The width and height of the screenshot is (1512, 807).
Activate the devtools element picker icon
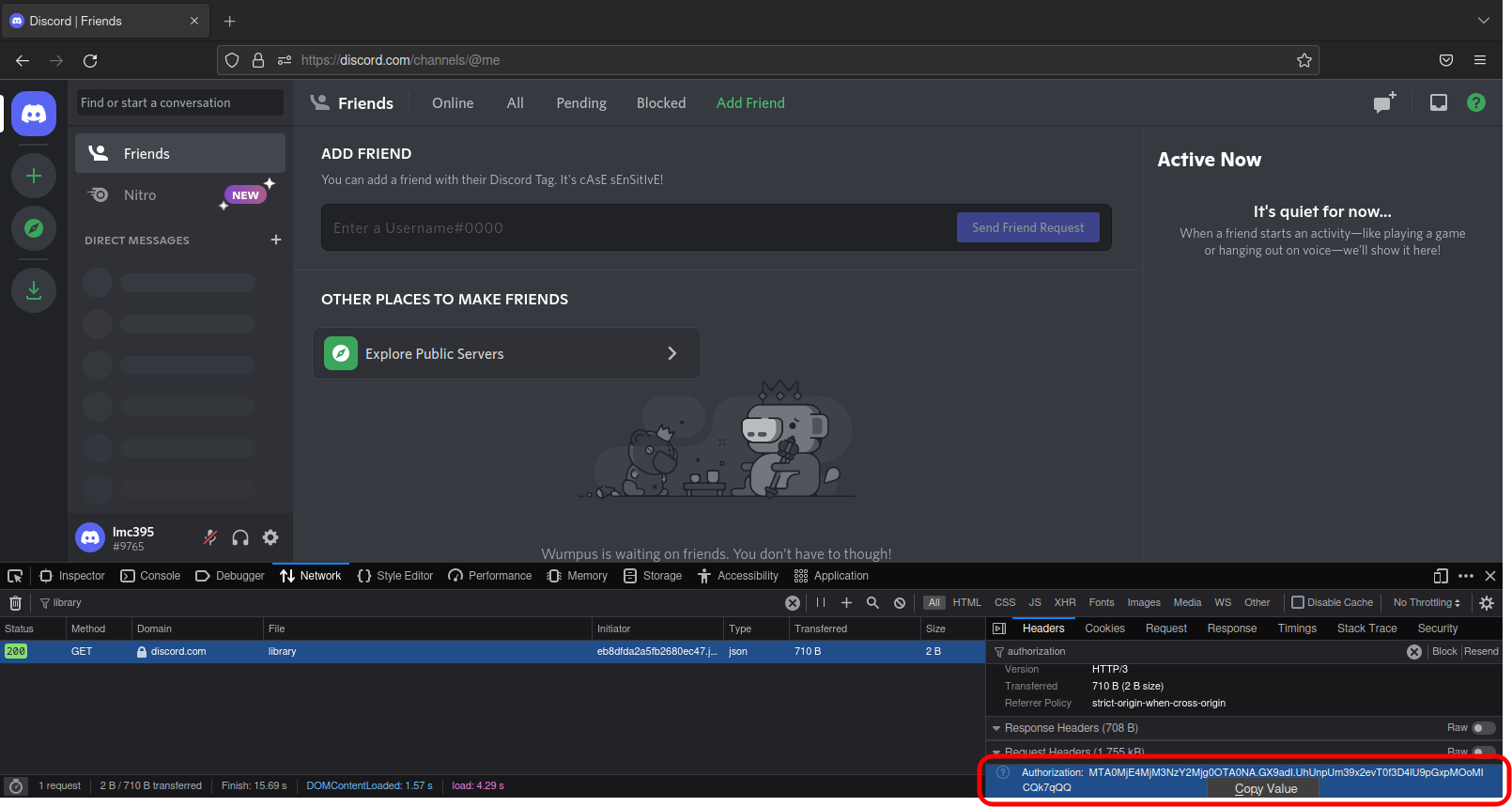(x=15, y=576)
